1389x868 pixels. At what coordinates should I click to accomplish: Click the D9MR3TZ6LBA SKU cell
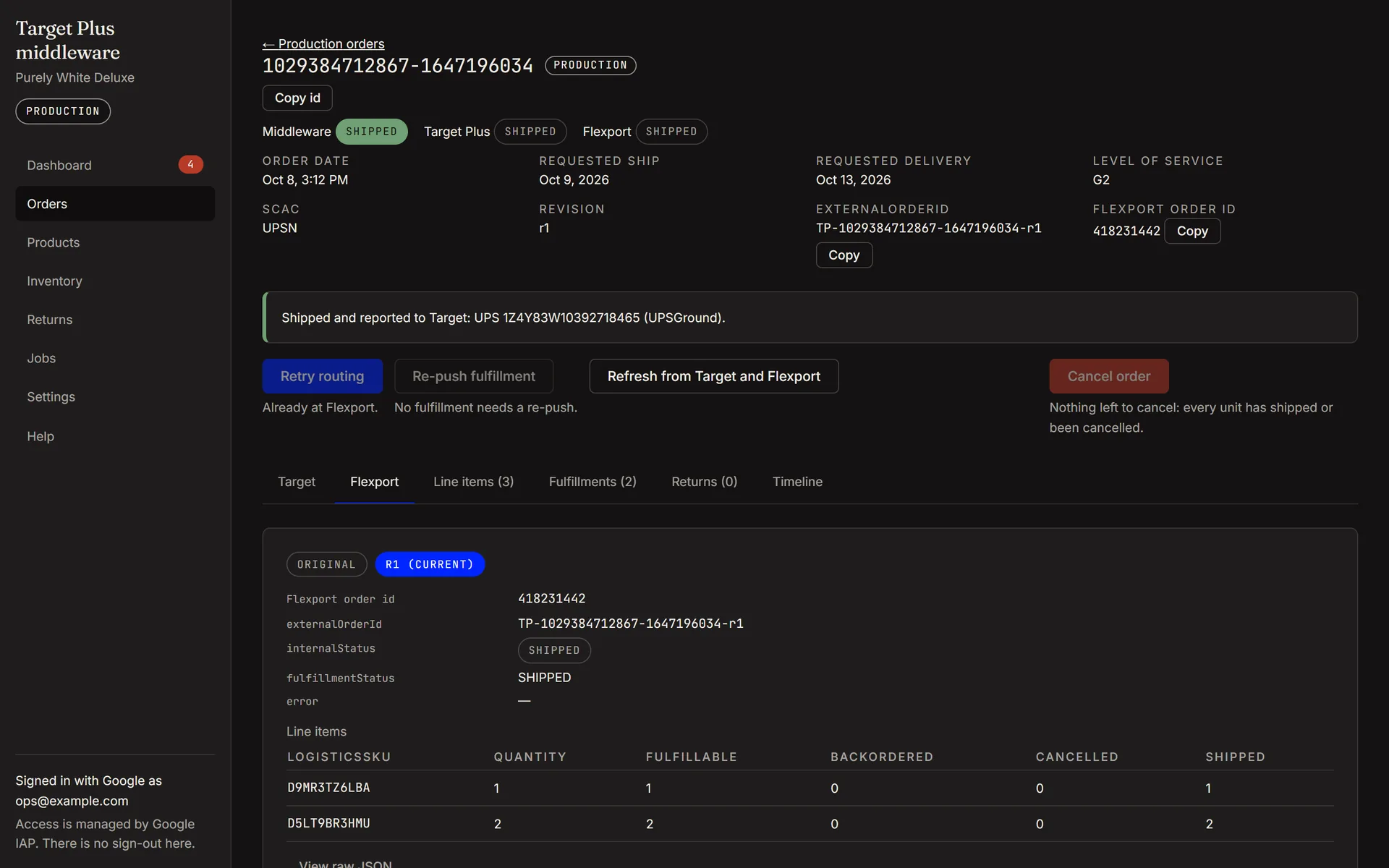coord(328,788)
